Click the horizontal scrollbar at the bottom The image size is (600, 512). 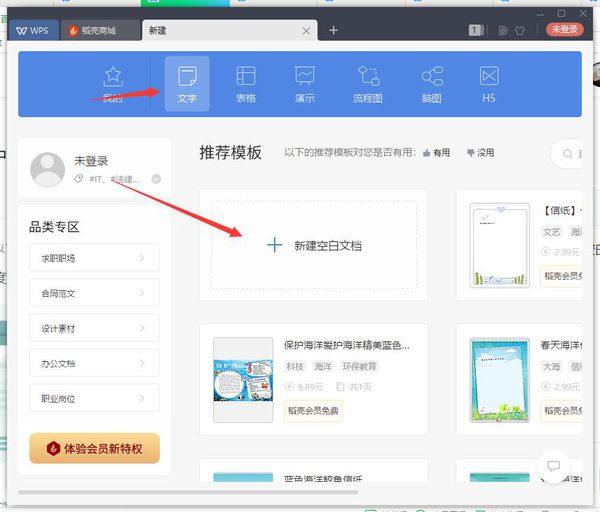(188, 492)
